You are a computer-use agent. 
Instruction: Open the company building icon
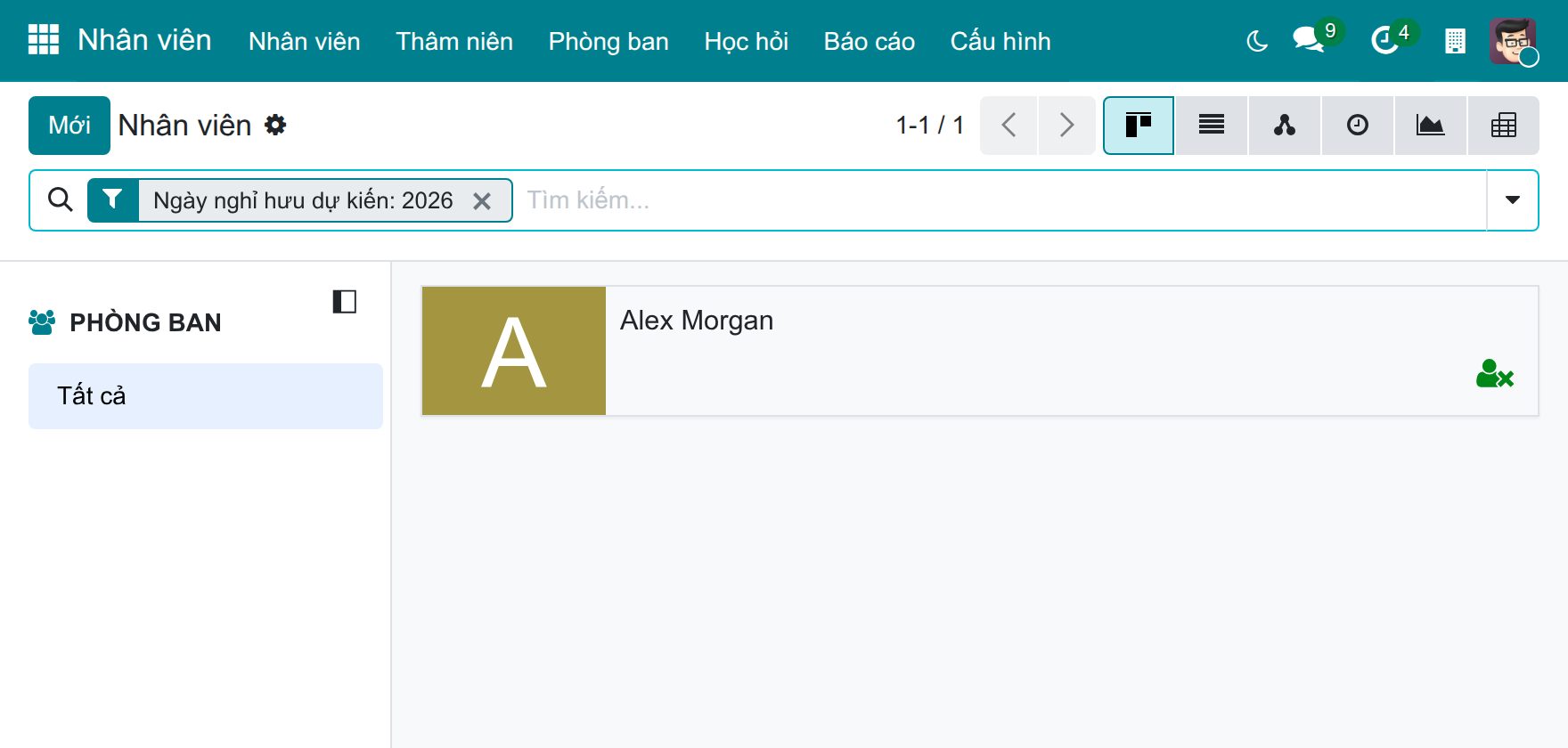[x=1455, y=41]
